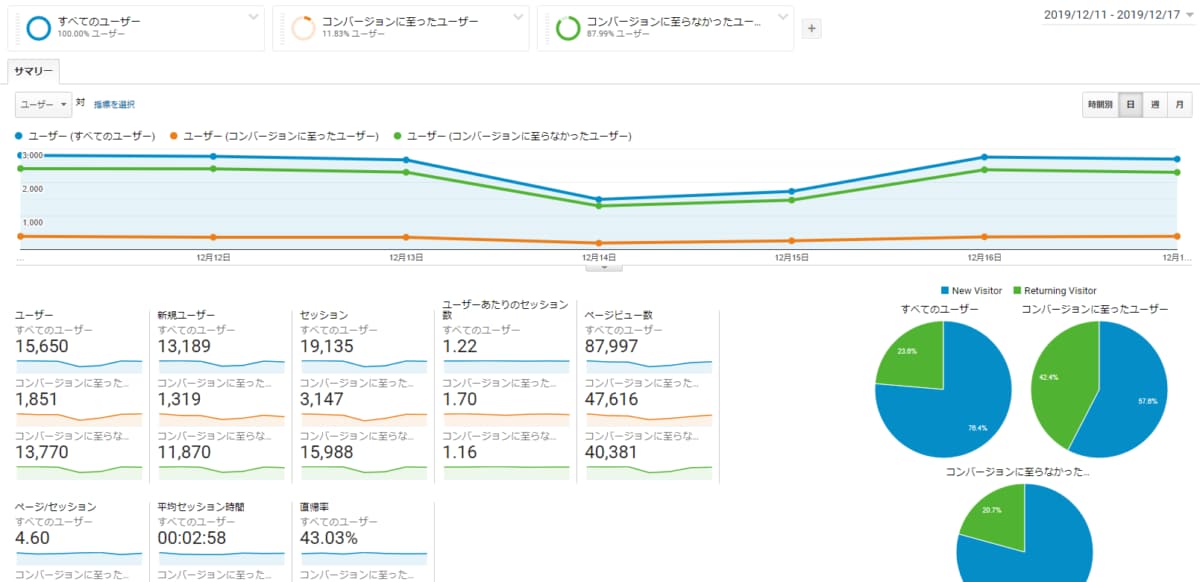Click the green non-converted users legend dot
Screen dimensions: 1200x582
pos(398,136)
